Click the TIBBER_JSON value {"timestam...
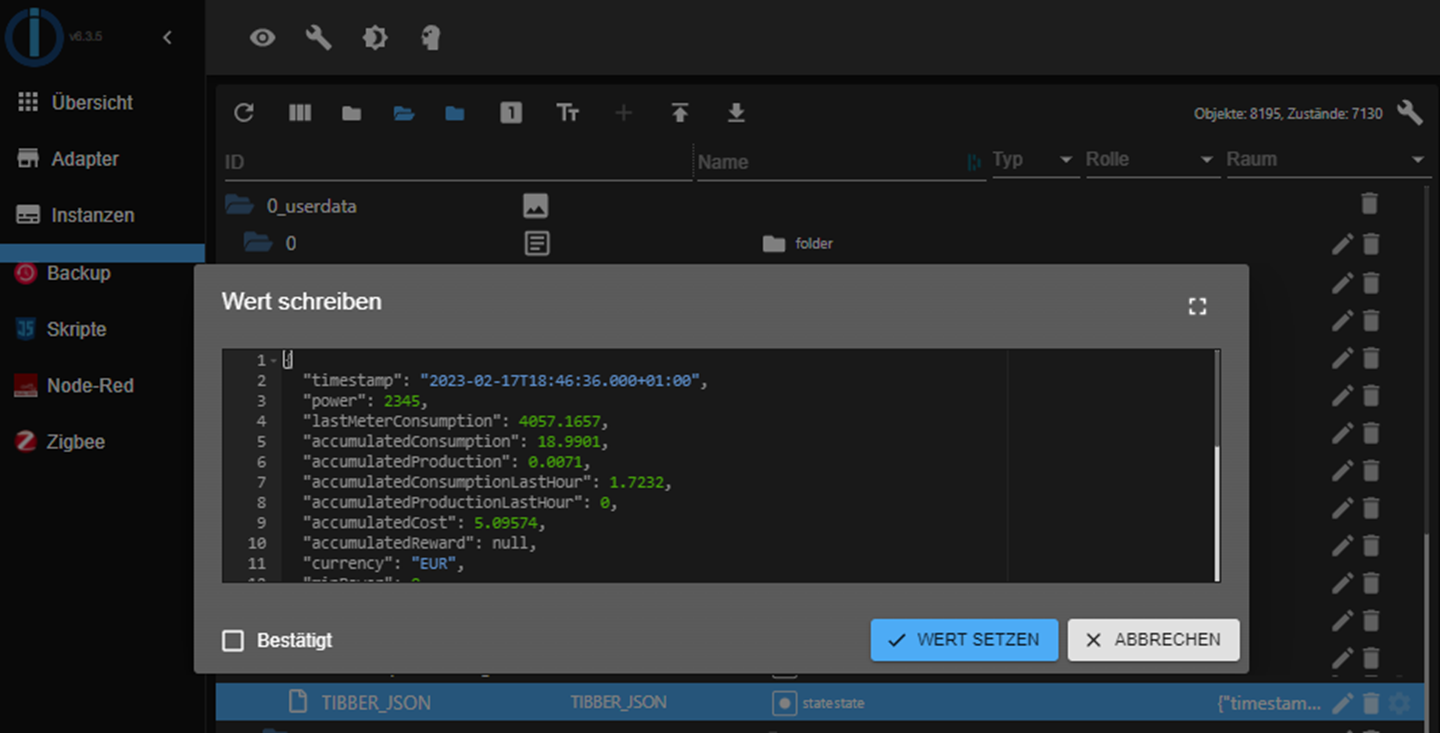 pos(1269,704)
